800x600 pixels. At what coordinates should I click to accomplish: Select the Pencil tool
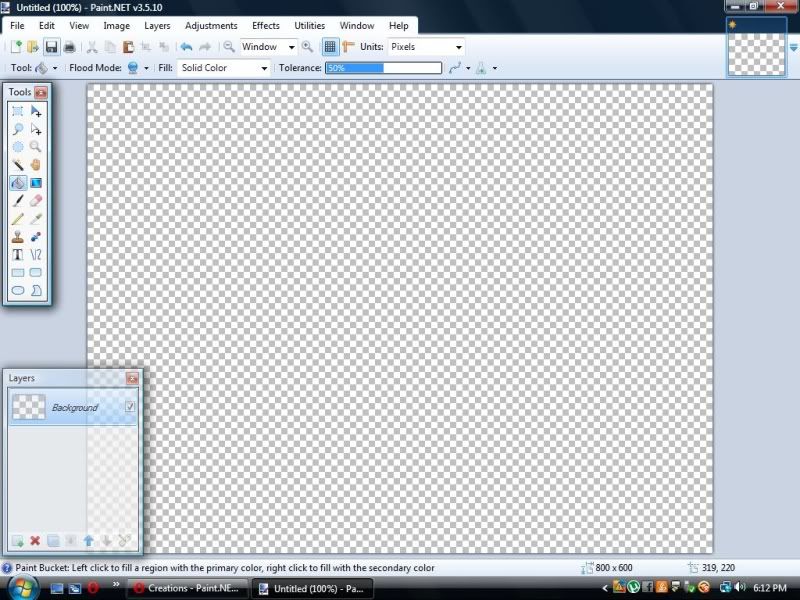pyautogui.click(x=18, y=219)
